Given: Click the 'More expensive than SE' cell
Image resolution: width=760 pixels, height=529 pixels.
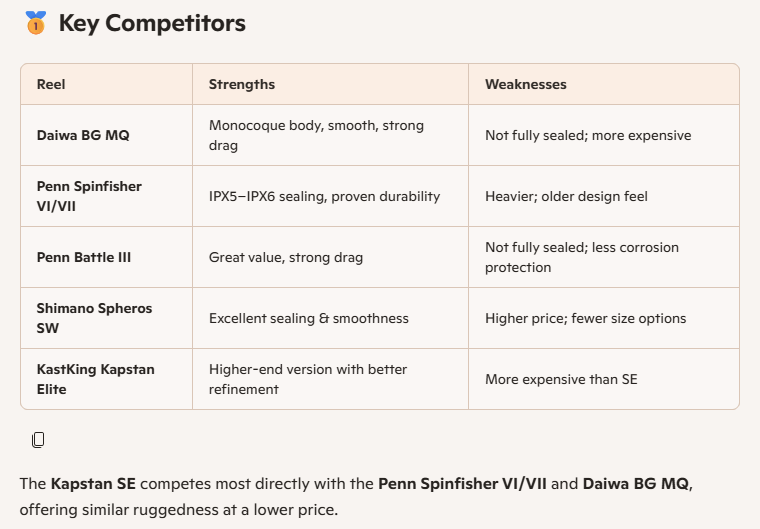Looking at the screenshot, I should coord(560,379).
